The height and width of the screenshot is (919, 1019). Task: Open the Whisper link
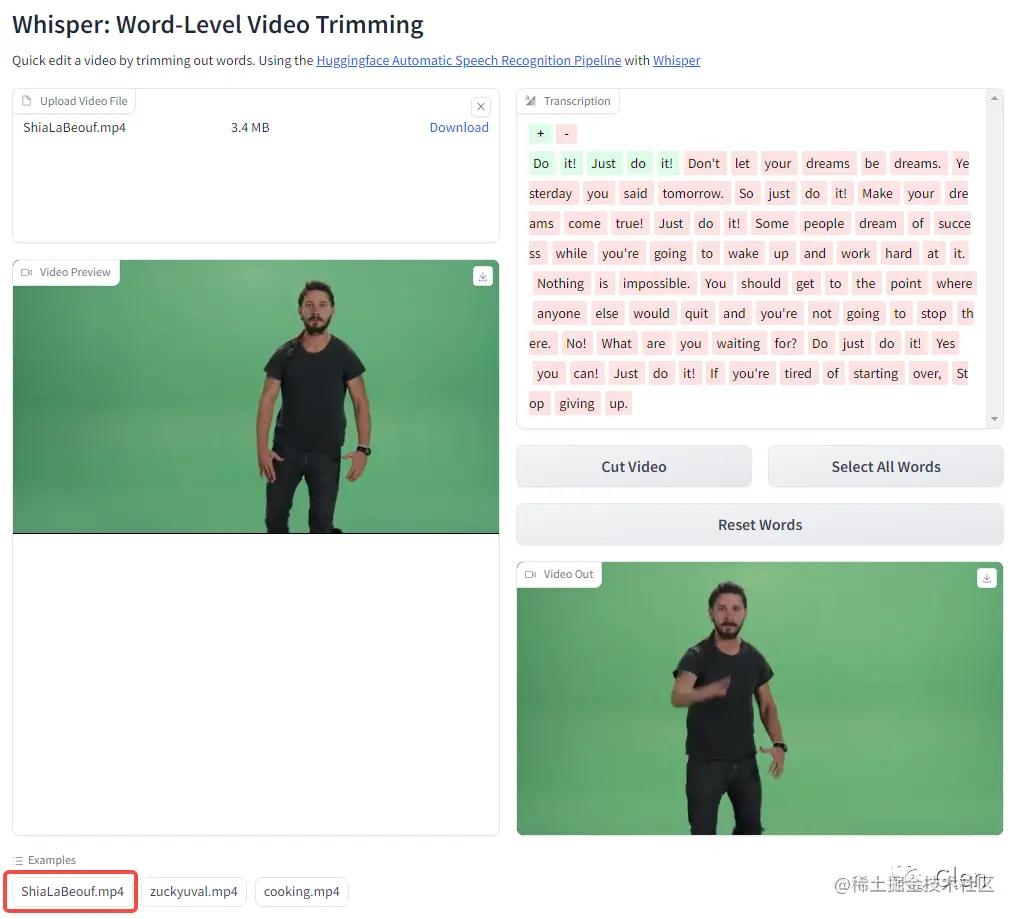click(677, 60)
